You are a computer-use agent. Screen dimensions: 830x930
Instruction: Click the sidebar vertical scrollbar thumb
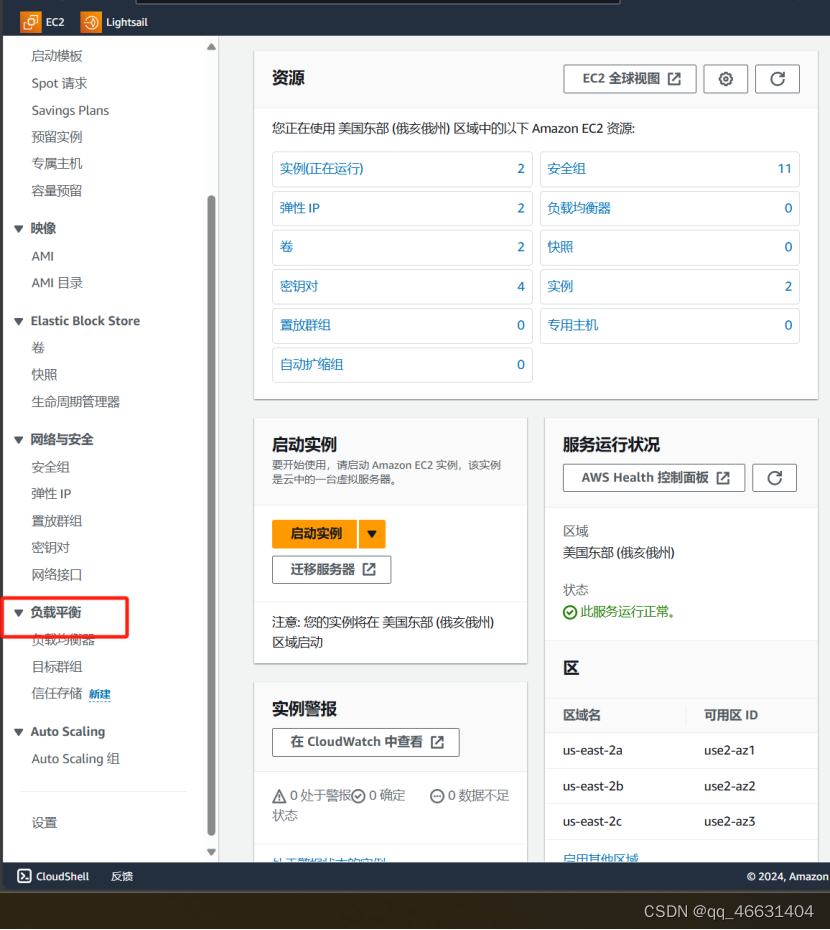tap(211, 515)
